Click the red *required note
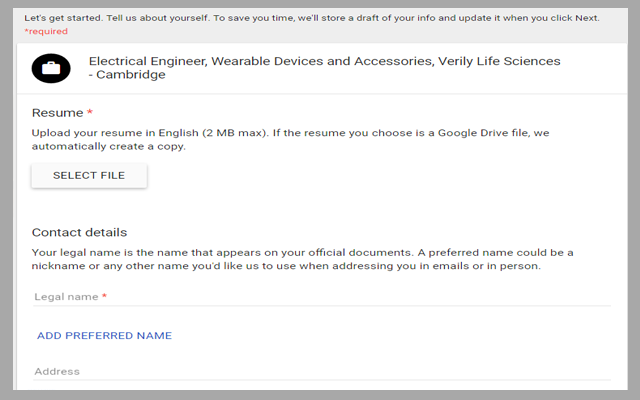This screenshot has width=640, height=400. point(46,32)
